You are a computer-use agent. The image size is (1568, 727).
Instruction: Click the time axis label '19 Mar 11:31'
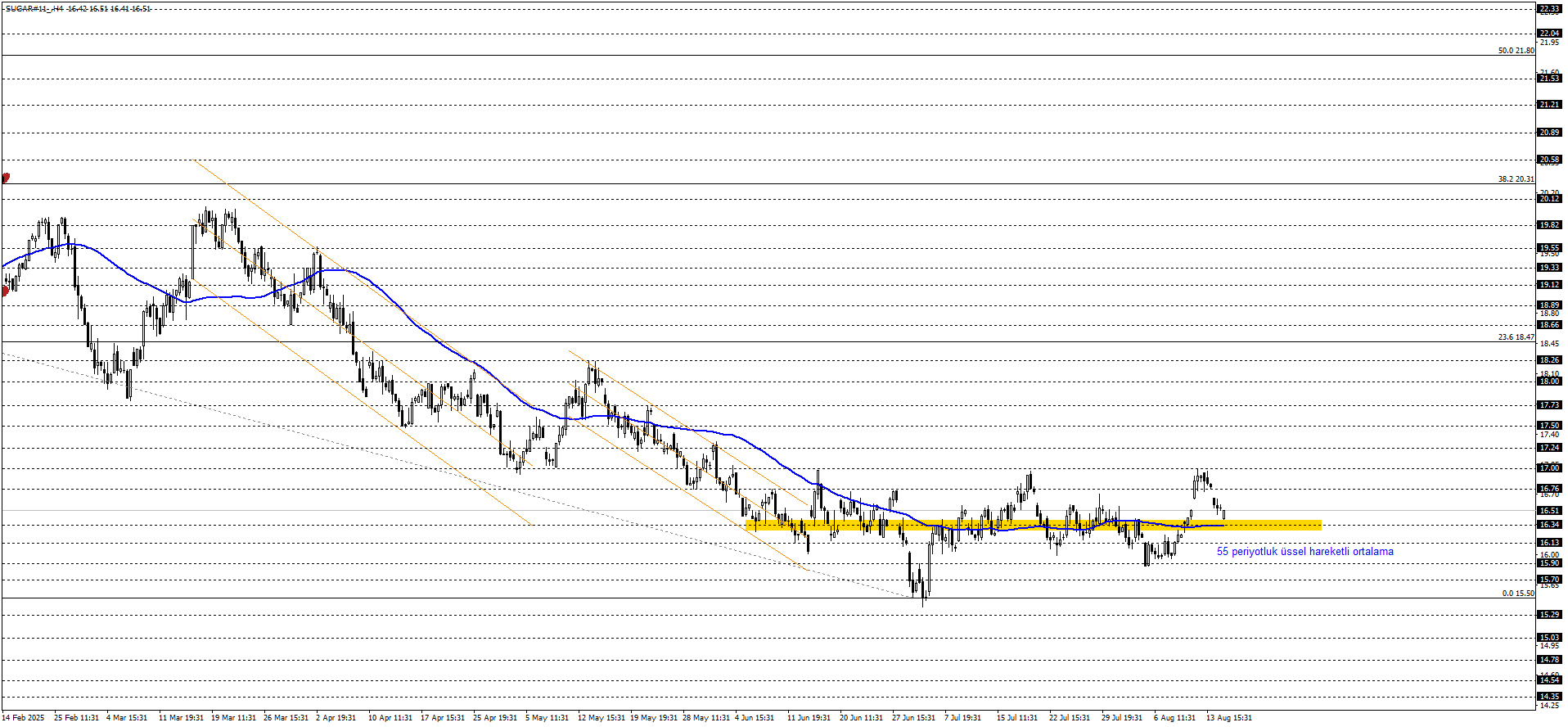(233, 718)
